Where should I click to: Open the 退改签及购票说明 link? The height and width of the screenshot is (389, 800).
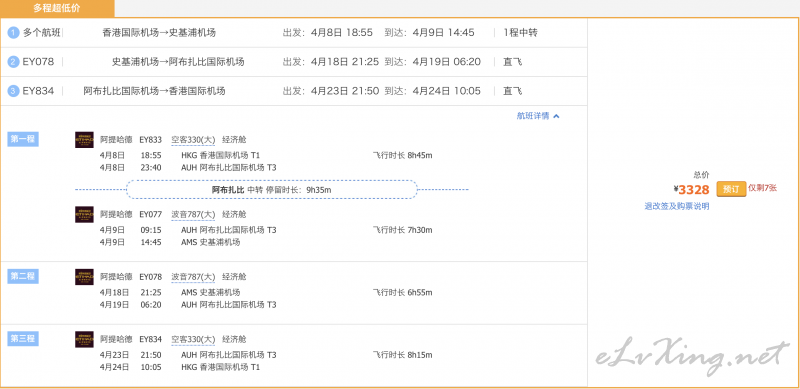point(677,206)
